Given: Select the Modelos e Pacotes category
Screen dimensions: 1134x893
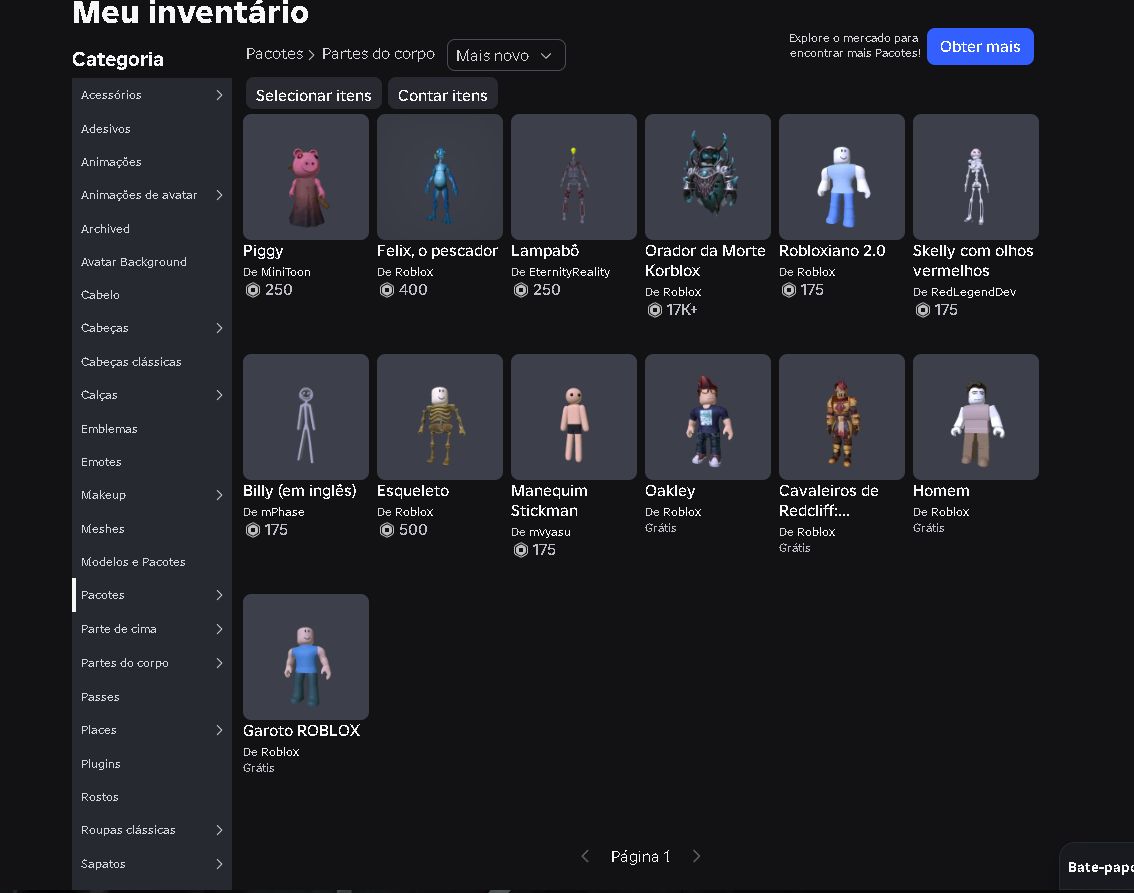Looking at the screenshot, I should pos(152,562).
